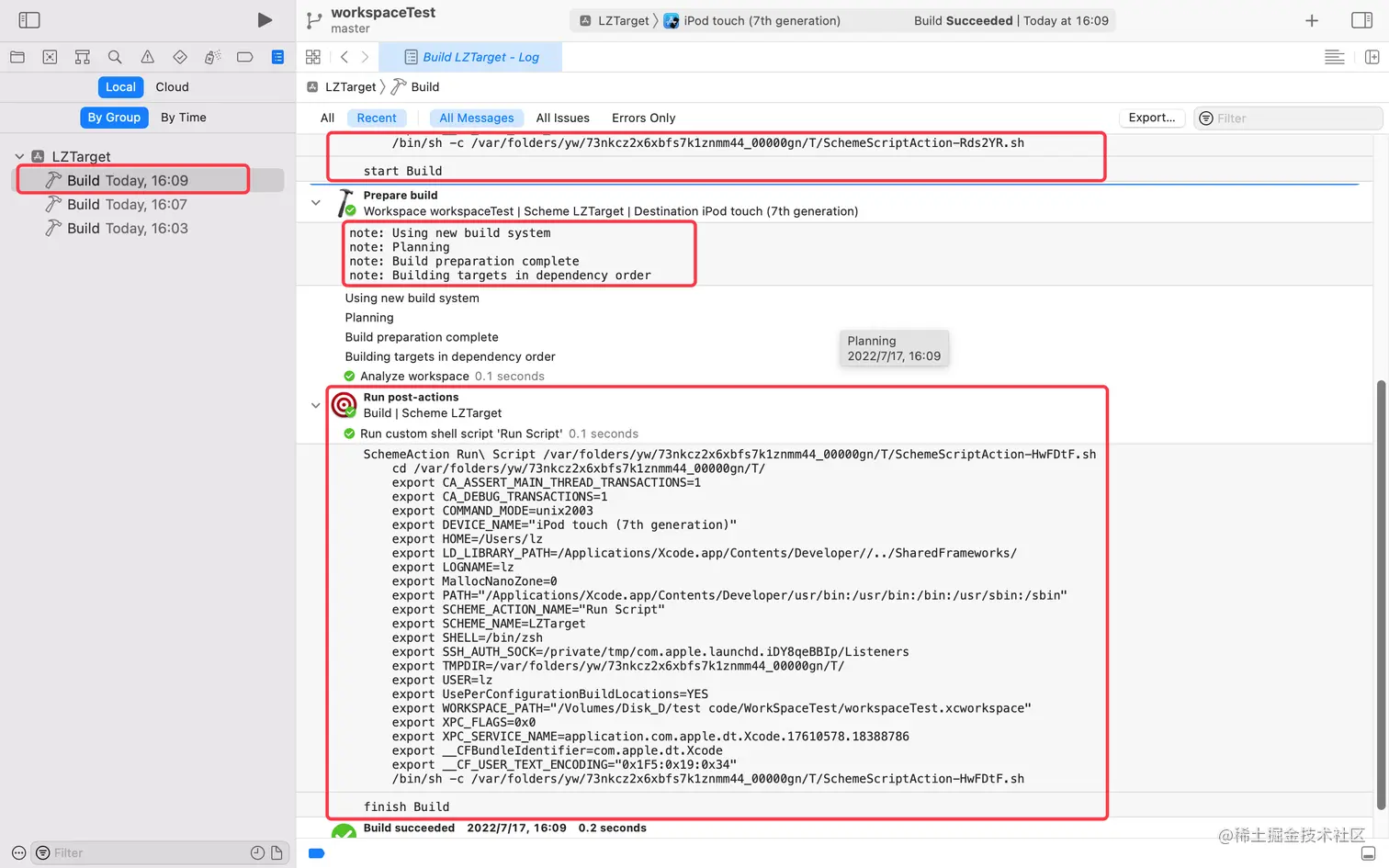The width and height of the screenshot is (1389, 868).
Task: Open the Build LZTarget - Log tab
Action: [471, 57]
